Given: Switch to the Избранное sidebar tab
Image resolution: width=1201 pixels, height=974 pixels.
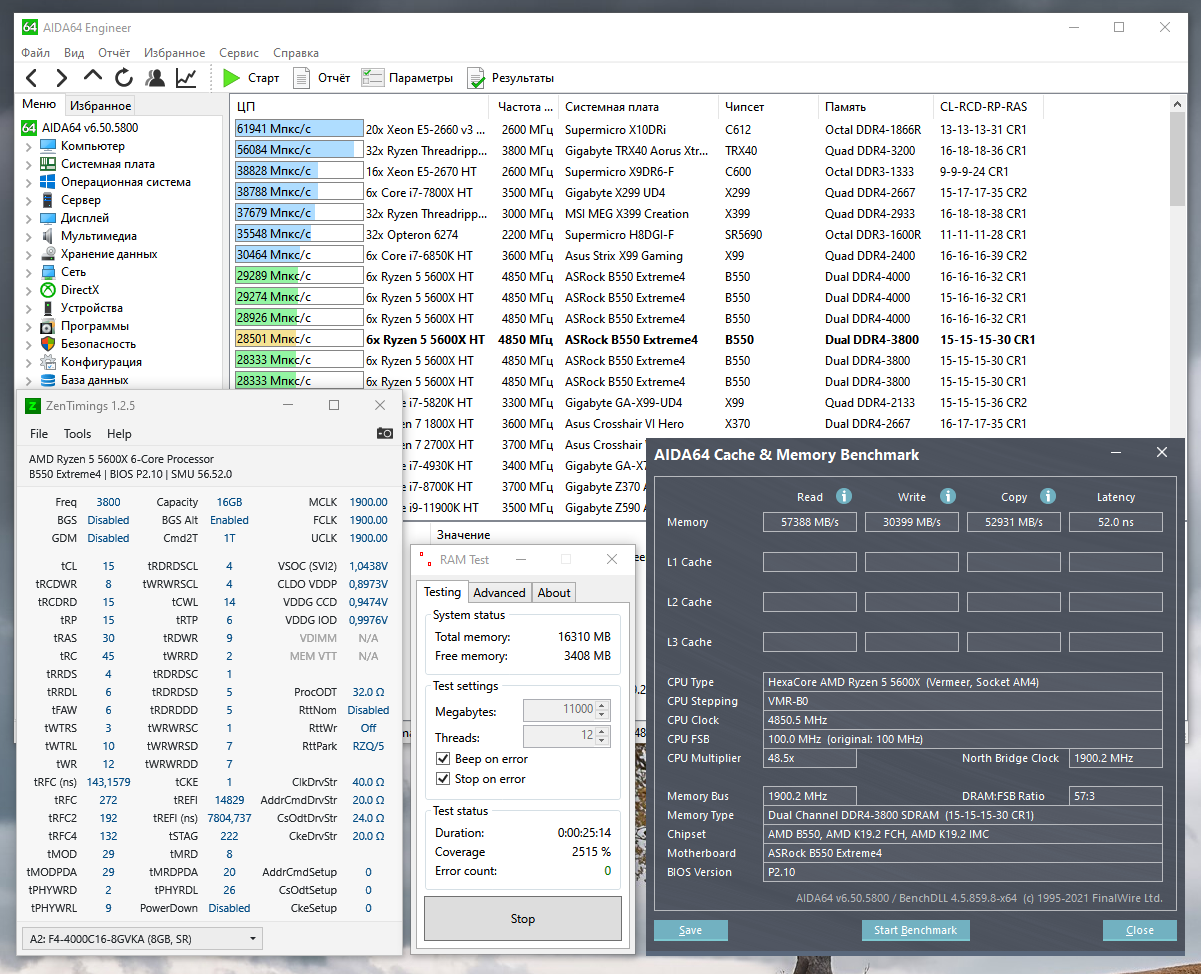Looking at the screenshot, I should 100,105.
